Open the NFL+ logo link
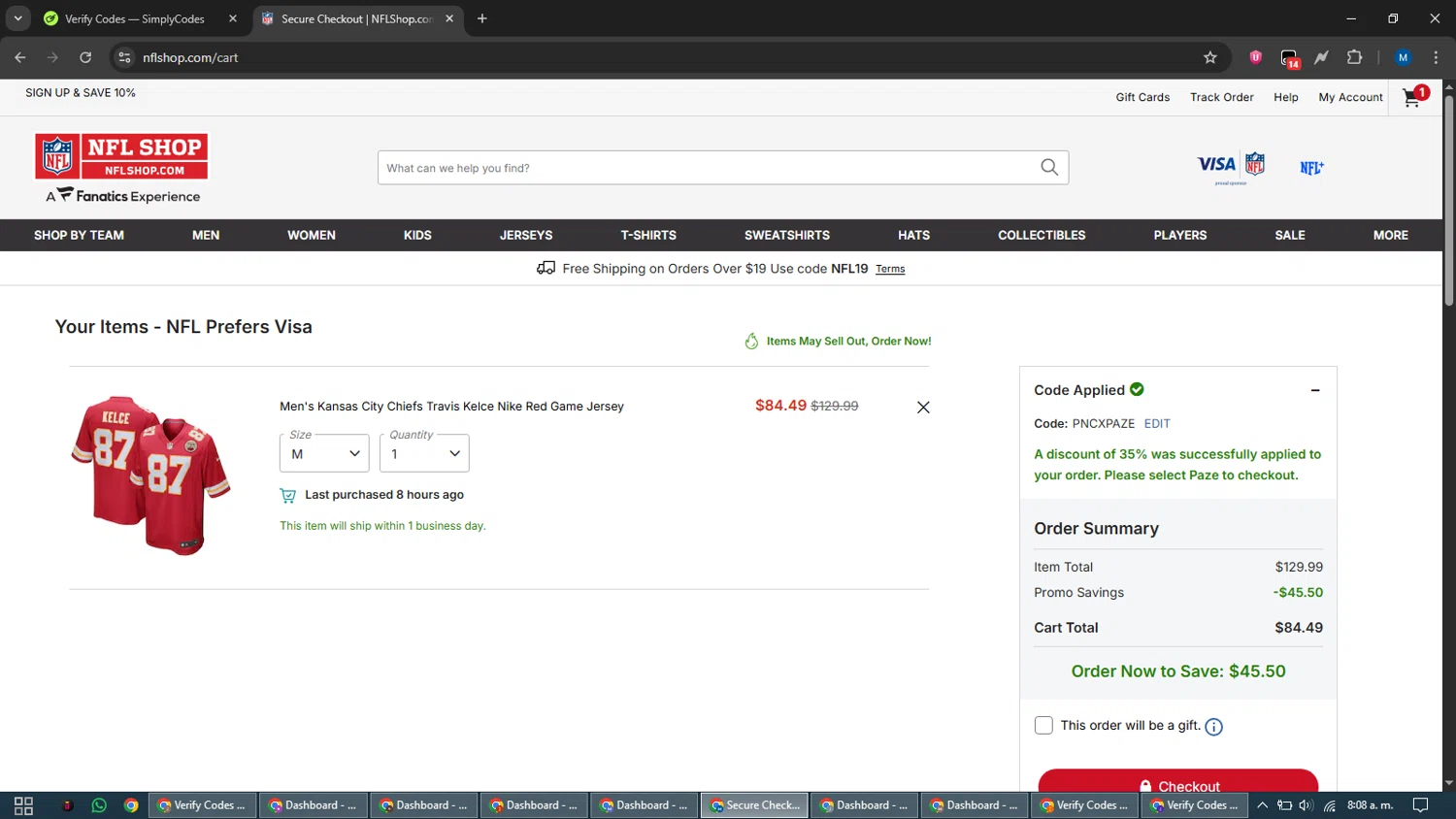The image size is (1456, 819). click(1311, 168)
